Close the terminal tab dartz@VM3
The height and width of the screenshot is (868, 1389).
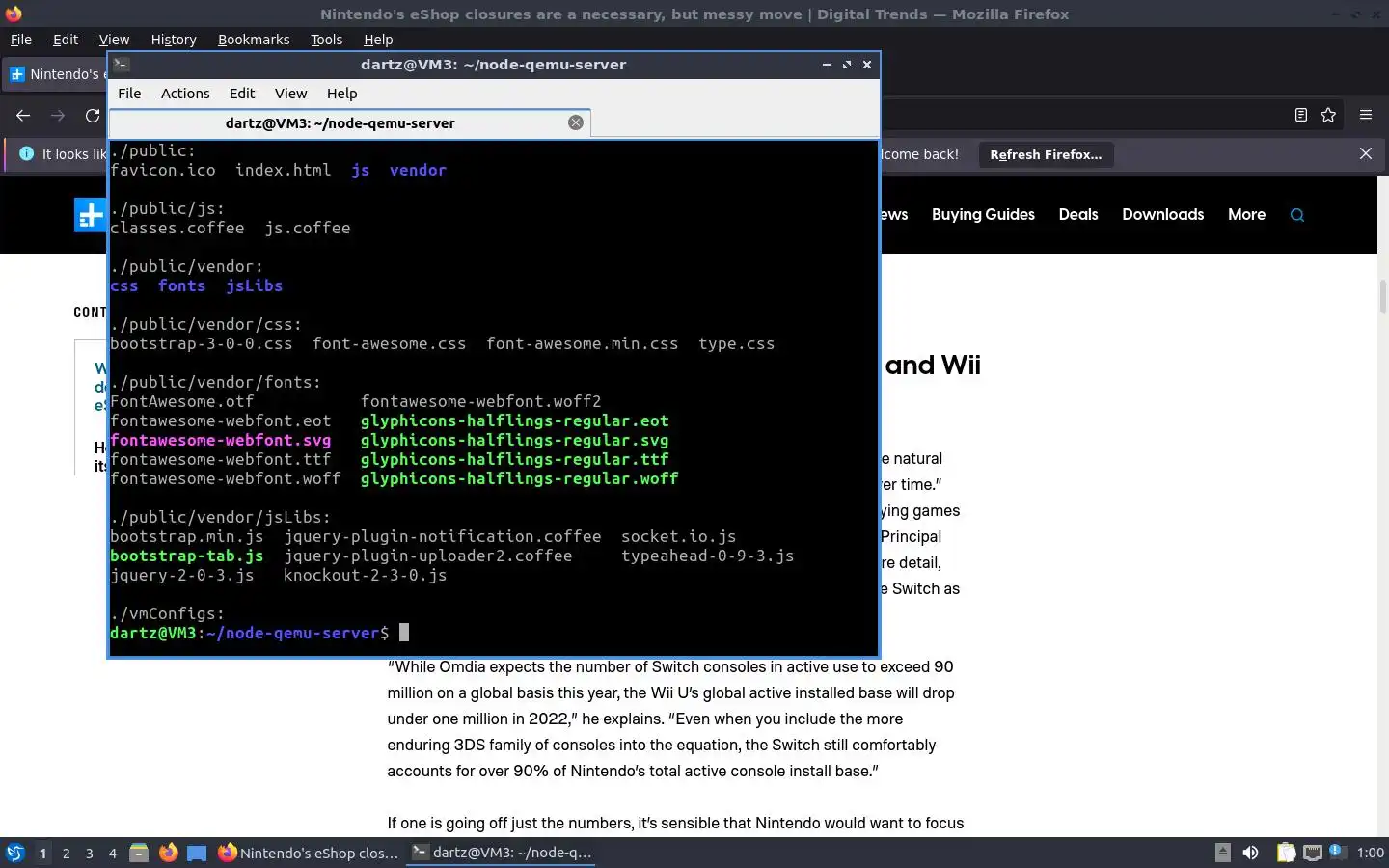coord(576,122)
